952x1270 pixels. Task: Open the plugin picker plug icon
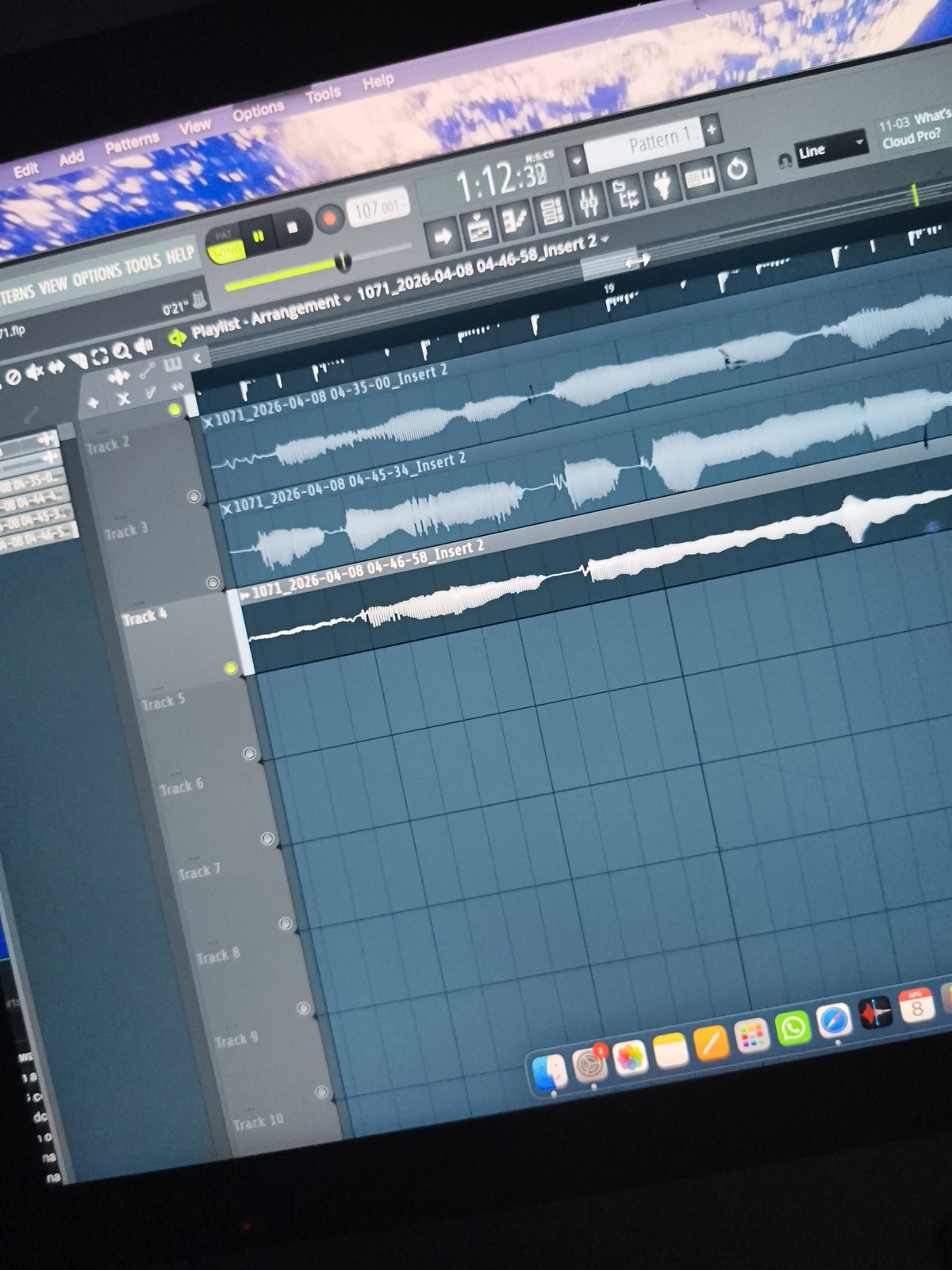(662, 185)
